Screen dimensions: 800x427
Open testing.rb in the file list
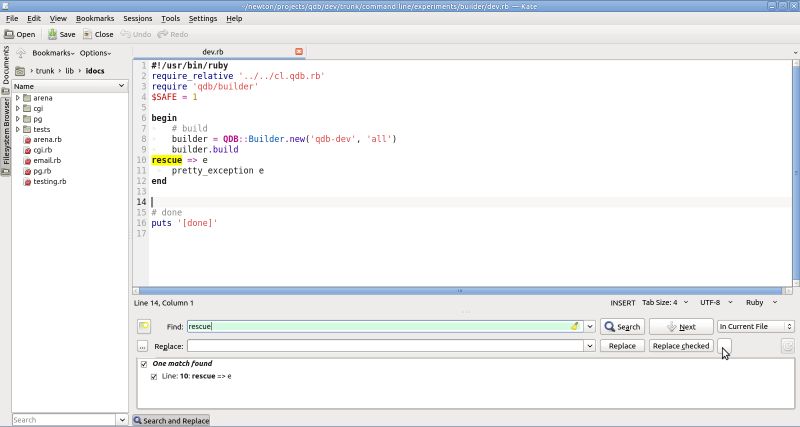(49, 181)
